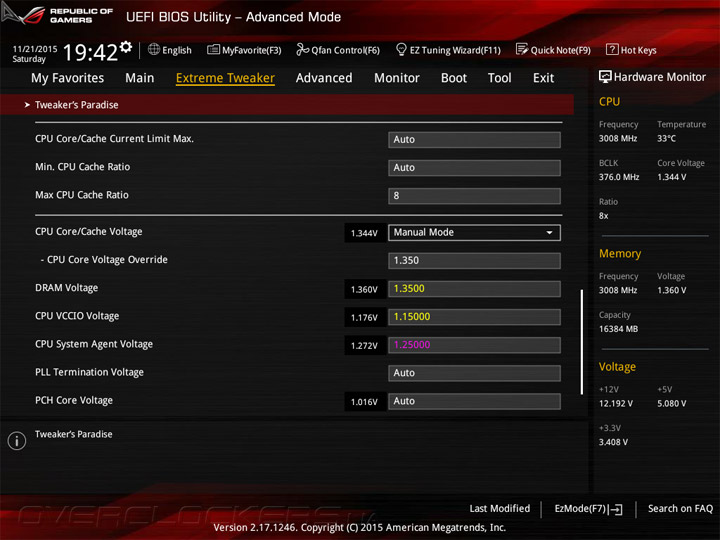Go to the Exit tab
This screenshot has height=540, width=720.
pos(543,78)
